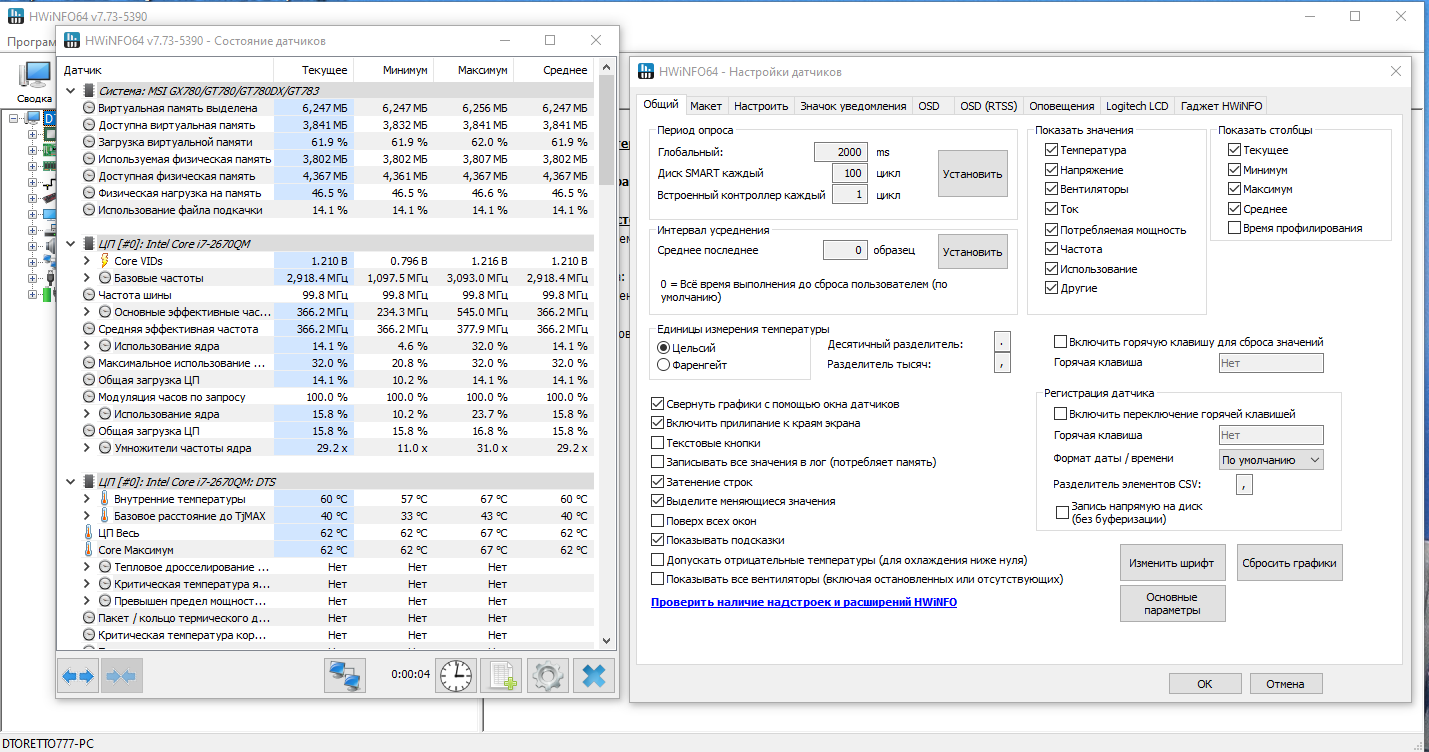Open the remote center network computers icon
The image size is (1429, 752).
click(345, 676)
